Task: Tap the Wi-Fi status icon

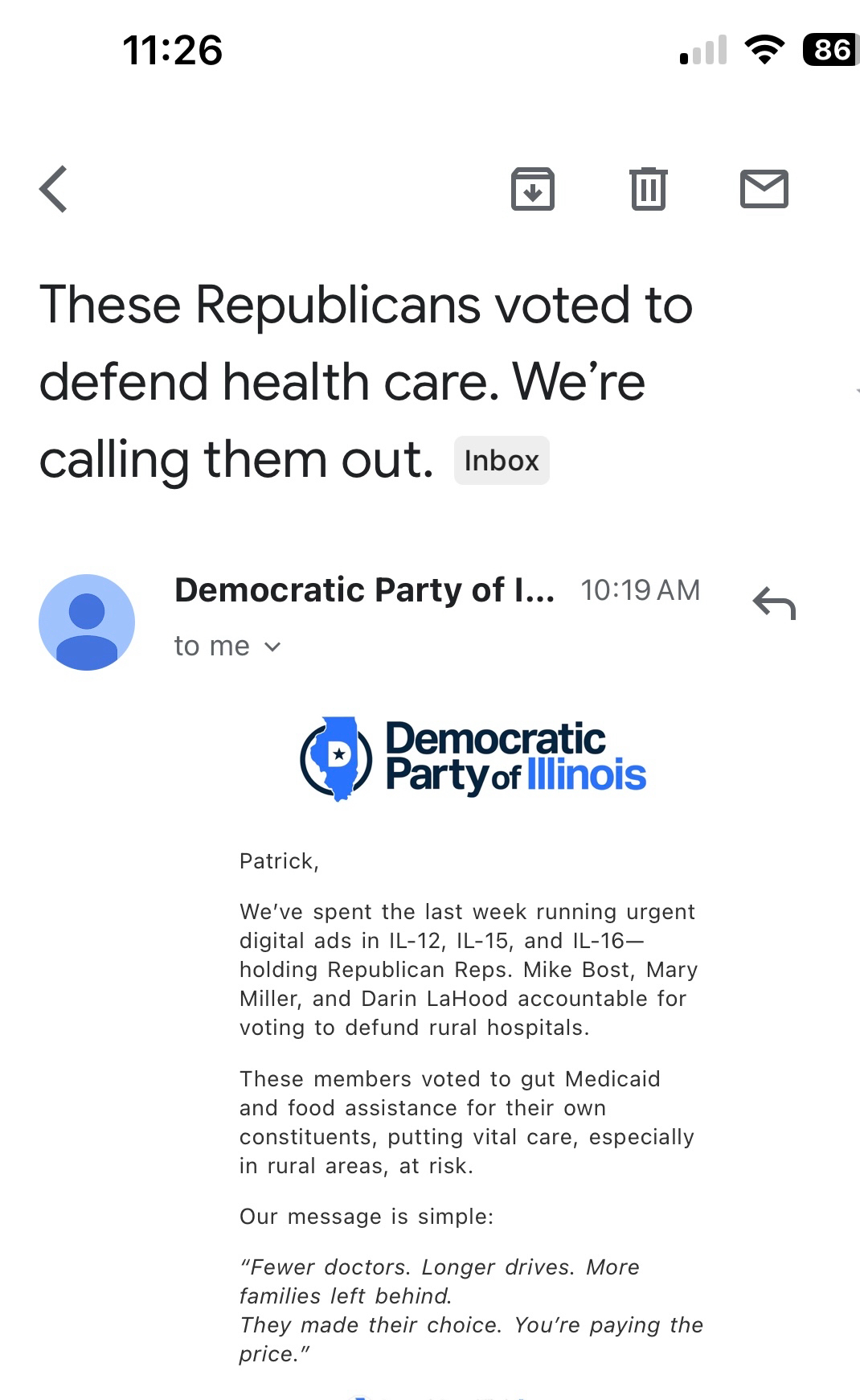Action: (764, 50)
